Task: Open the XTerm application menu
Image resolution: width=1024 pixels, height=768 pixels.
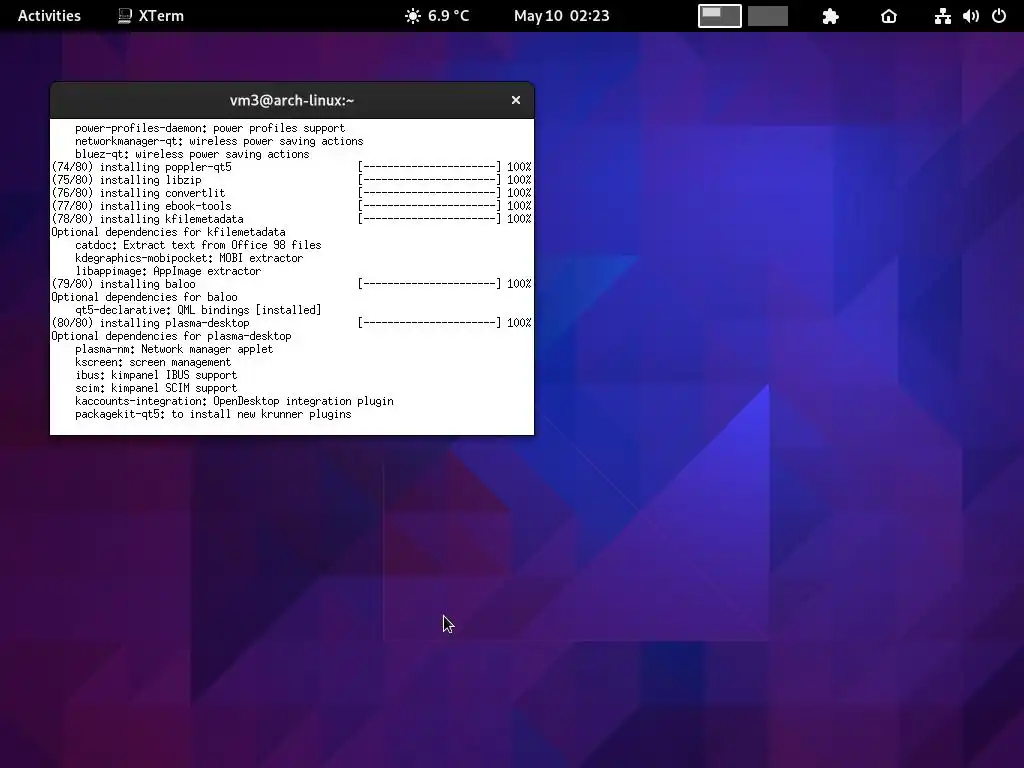Action: click(151, 16)
